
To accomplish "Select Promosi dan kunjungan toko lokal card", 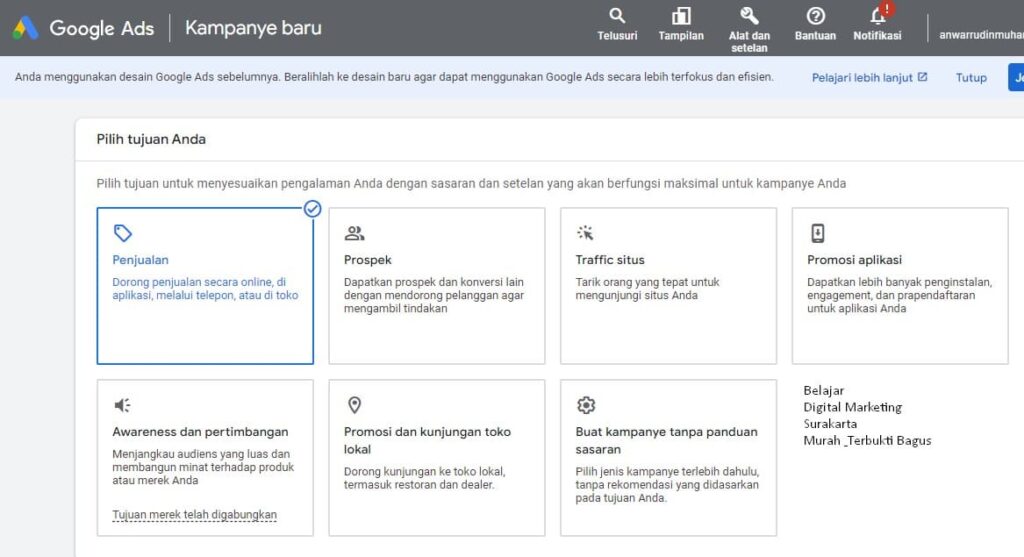I will 437,458.
